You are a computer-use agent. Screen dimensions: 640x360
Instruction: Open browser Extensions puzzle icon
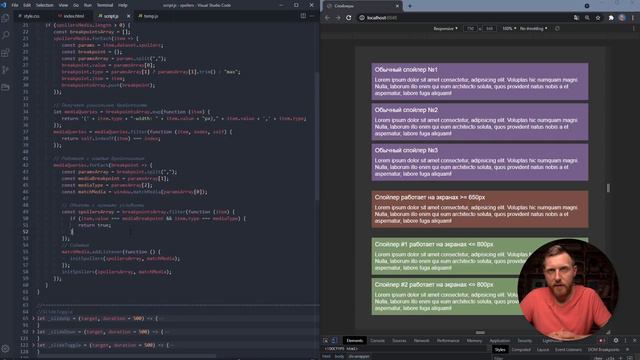tap(611, 18)
